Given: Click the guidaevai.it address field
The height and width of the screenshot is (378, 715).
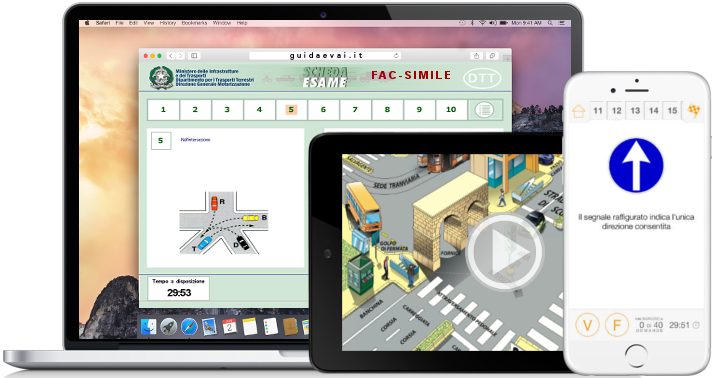Looking at the screenshot, I should click(x=326, y=56).
